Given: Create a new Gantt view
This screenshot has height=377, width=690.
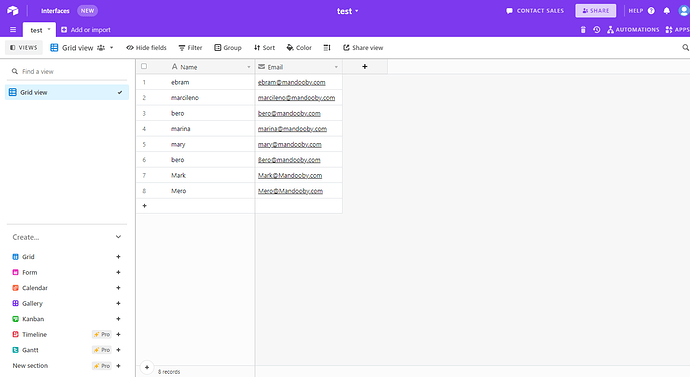Looking at the screenshot, I should click(x=118, y=350).
